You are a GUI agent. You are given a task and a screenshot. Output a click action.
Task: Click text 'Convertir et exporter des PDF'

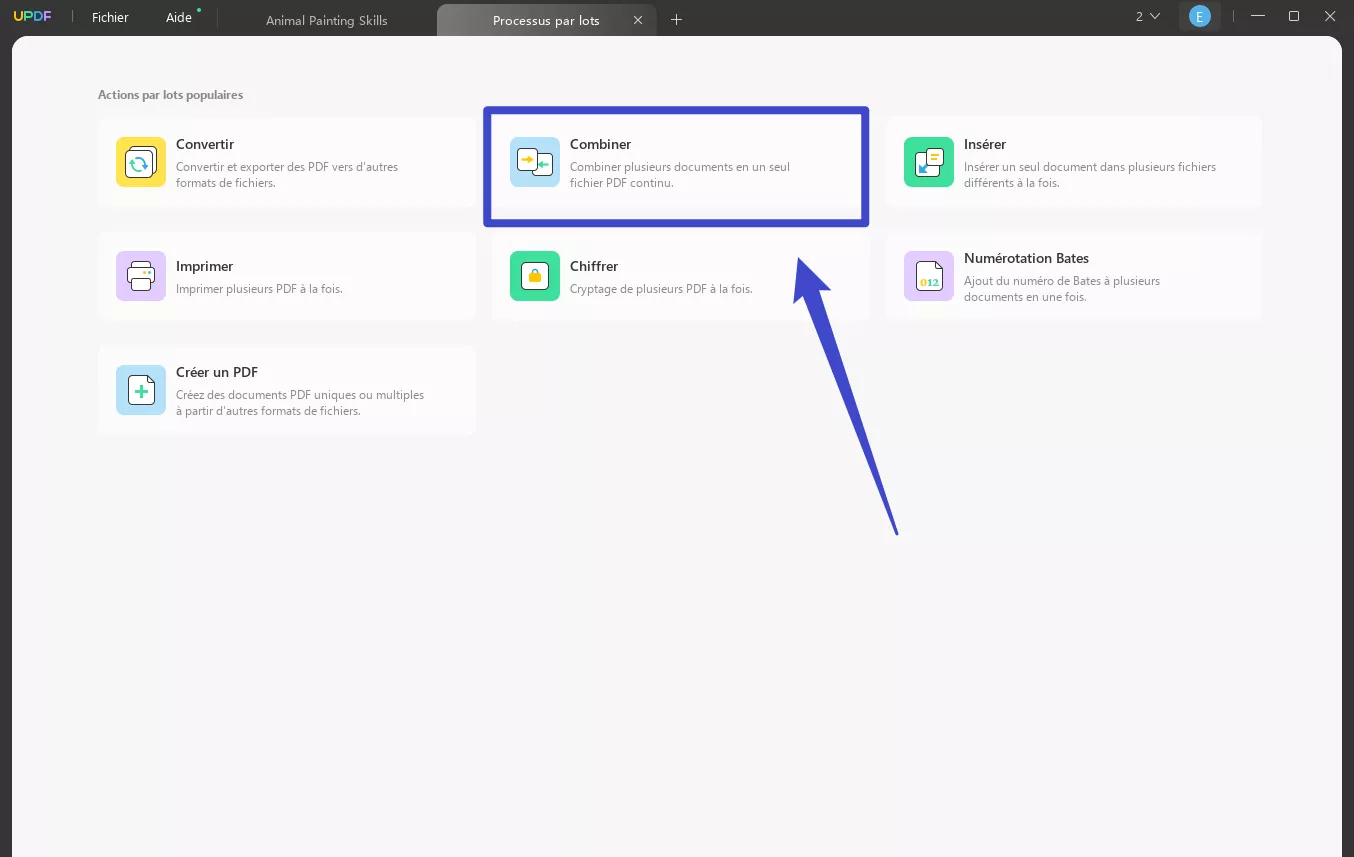pyautogui.click(x=254, y=167)
